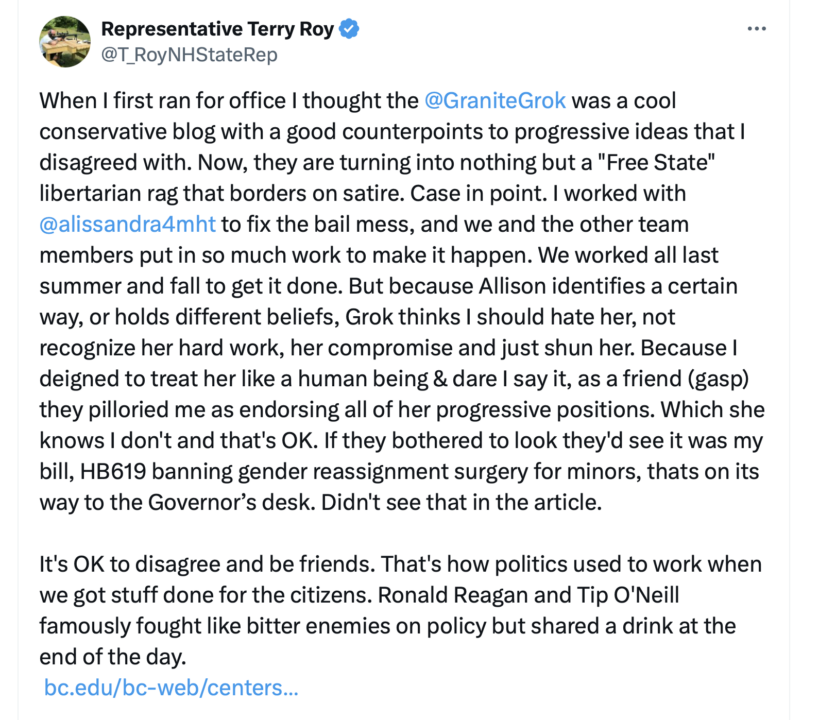Image resolution: width=819 pixels, height=720 pixels.
Task: Click the word HB619 in the tweet
Action: point(145,472)
